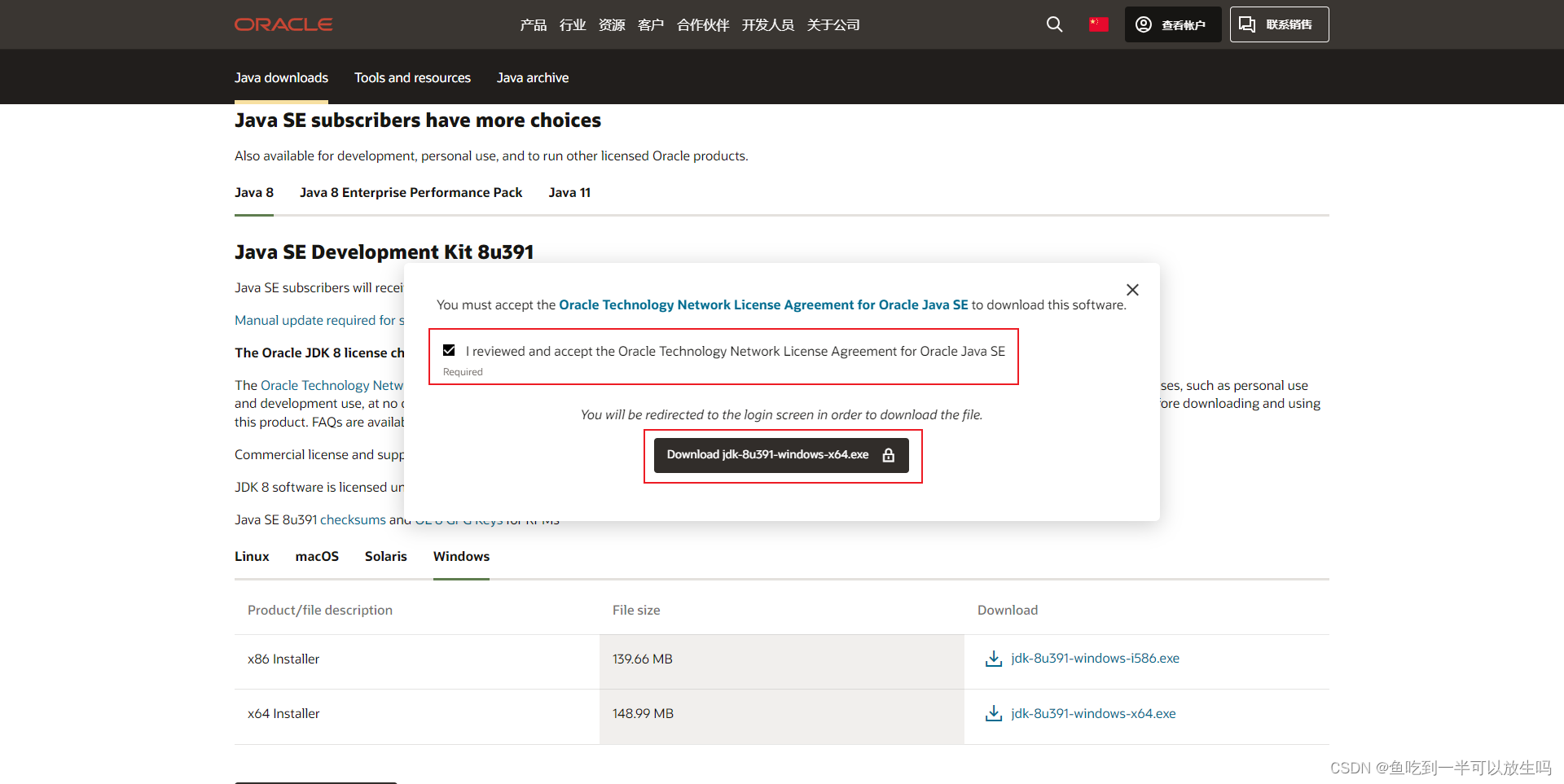Click the x86 Installer row label

283,659
